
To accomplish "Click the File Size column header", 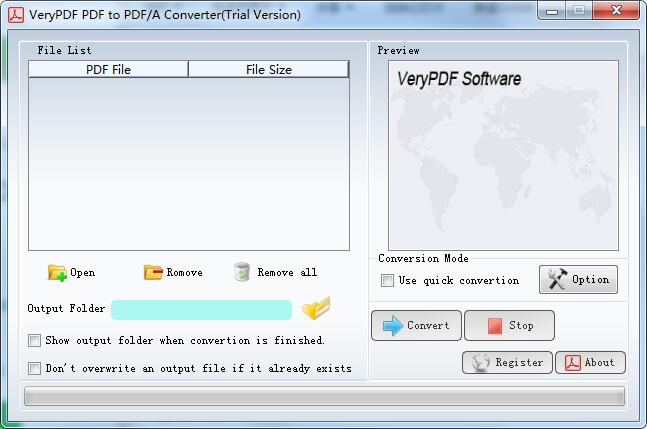I will pos(269,69).
